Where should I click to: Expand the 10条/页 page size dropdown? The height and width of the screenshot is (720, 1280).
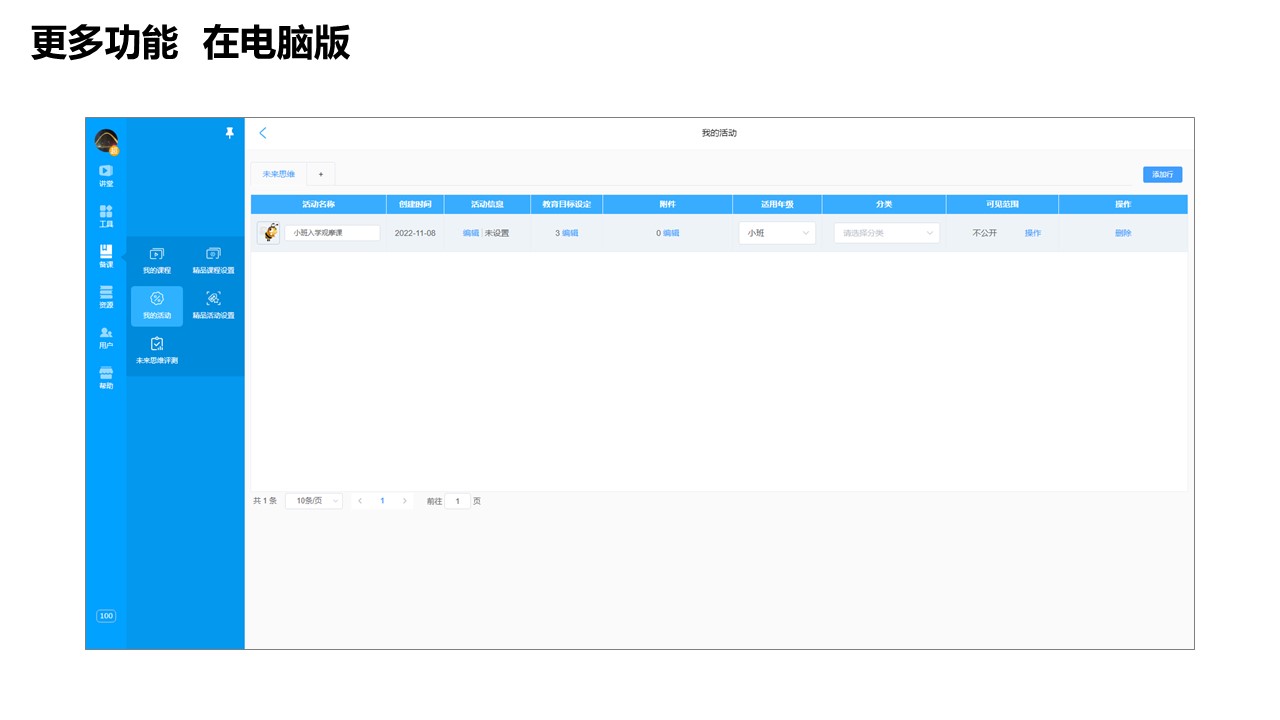pyautogui.click(x=314, y=501)
